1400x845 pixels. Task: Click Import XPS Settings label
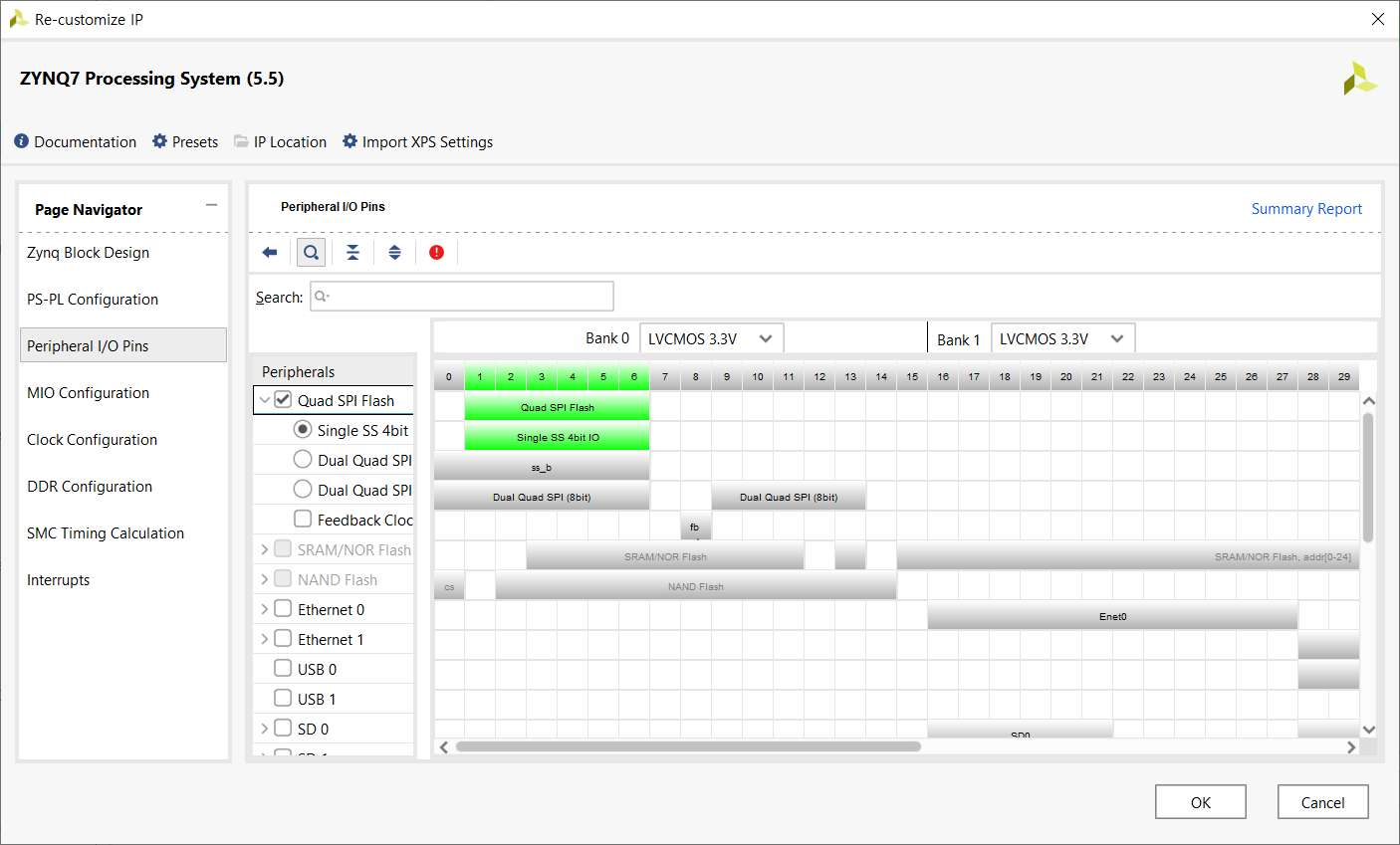click(x=427, y=142)
